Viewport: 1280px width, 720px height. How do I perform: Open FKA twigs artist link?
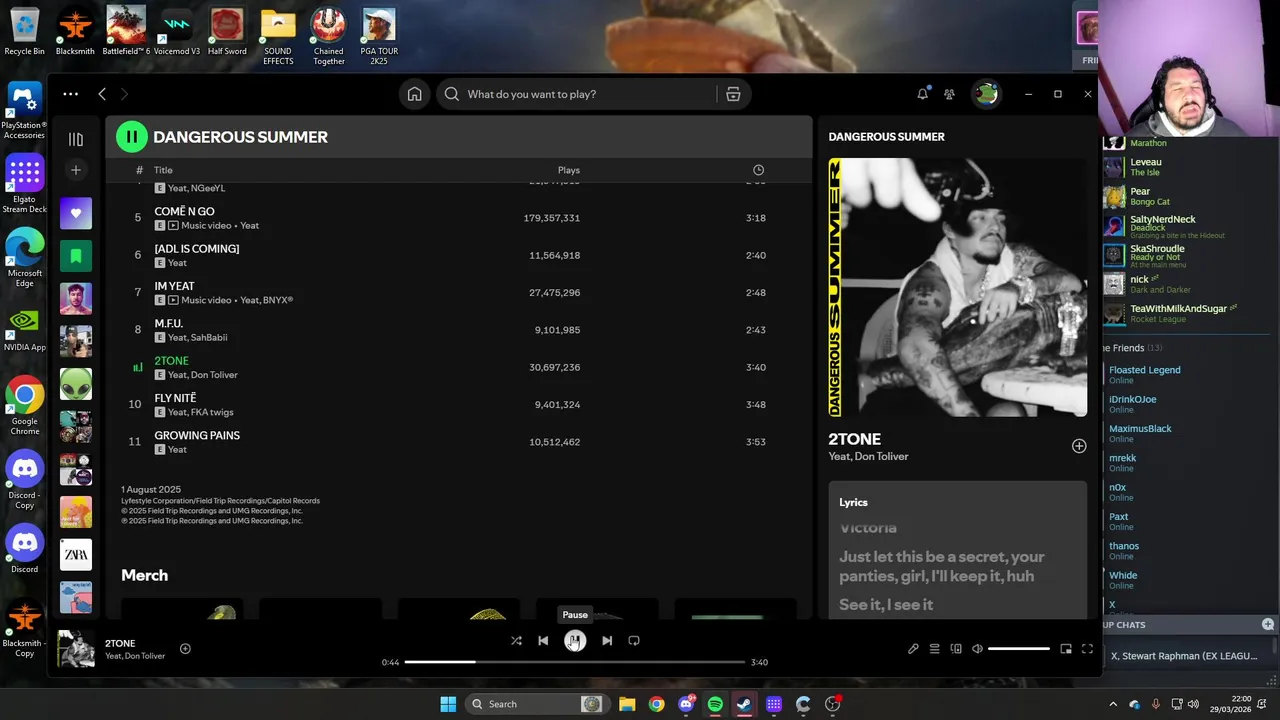click(212, 412)
